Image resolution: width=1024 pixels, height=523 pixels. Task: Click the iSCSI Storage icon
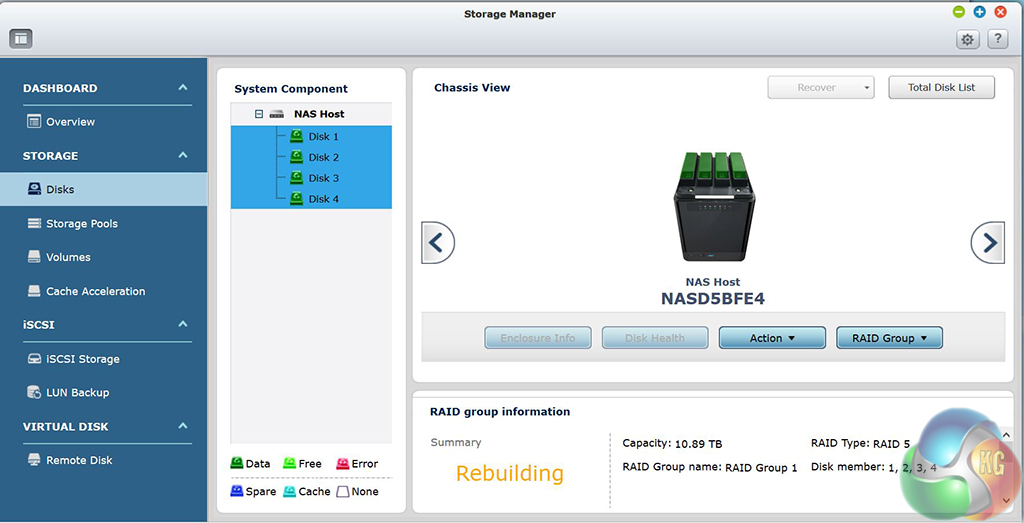click(34, 359)
